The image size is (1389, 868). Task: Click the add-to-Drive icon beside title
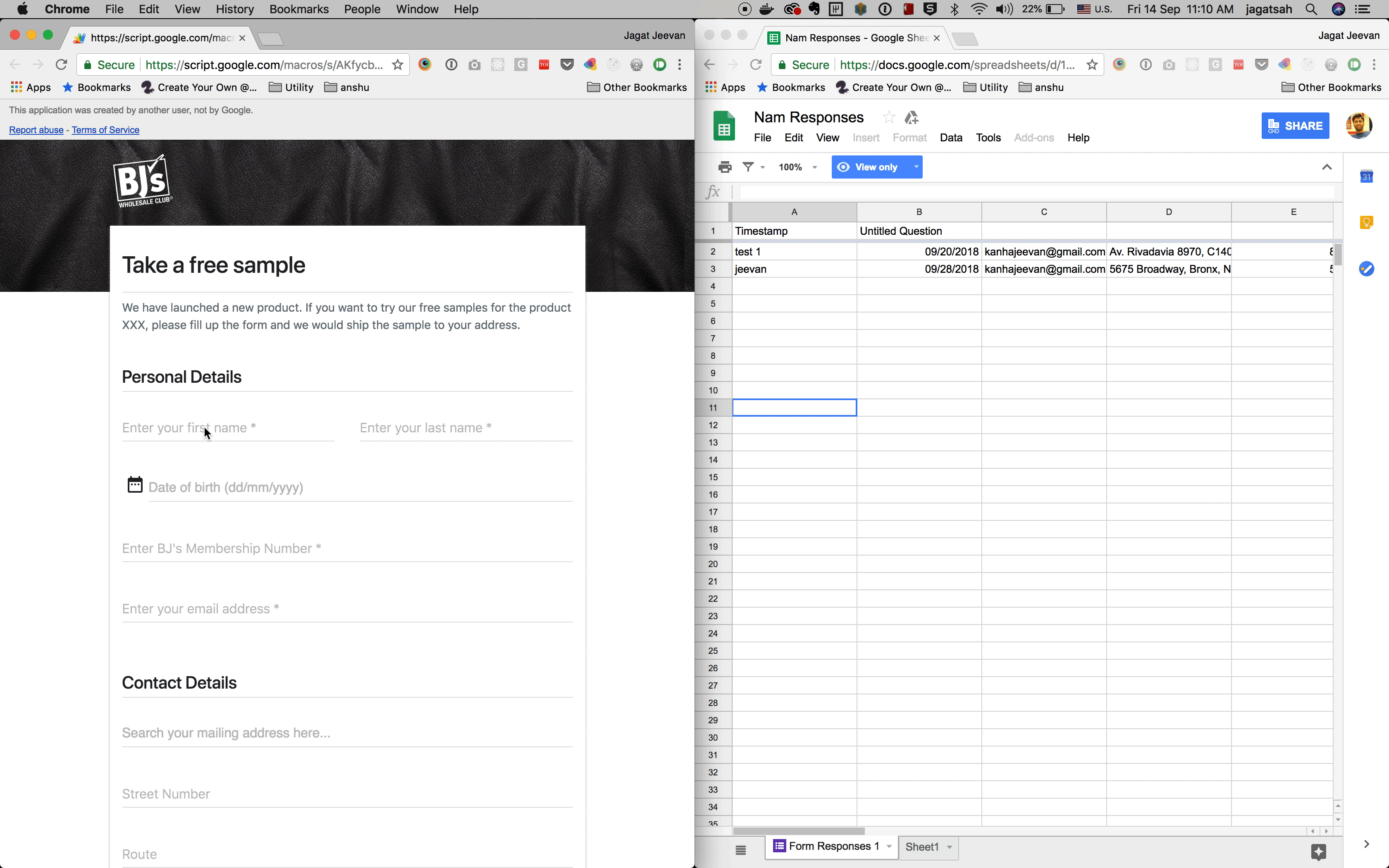pos(912,117)
